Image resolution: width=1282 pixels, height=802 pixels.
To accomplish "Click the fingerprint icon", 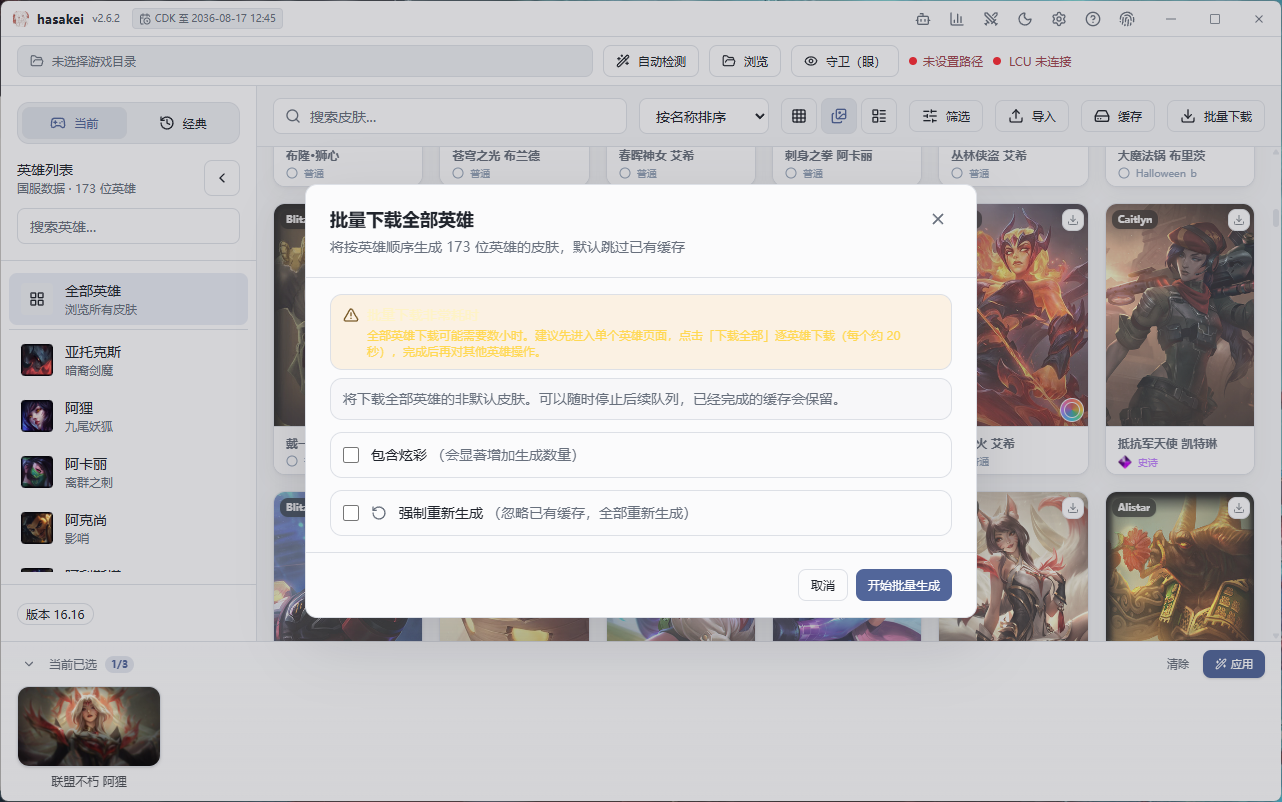I will 1127,19.
